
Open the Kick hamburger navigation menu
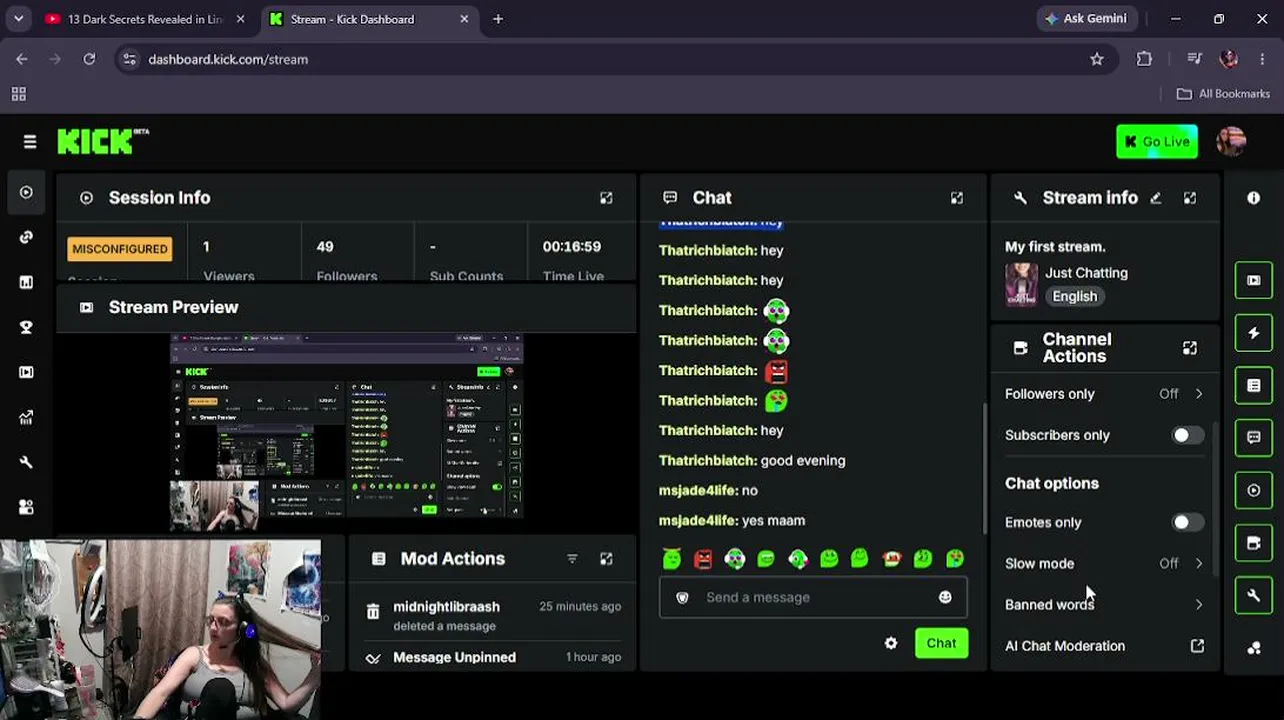[x=30, y=142]
